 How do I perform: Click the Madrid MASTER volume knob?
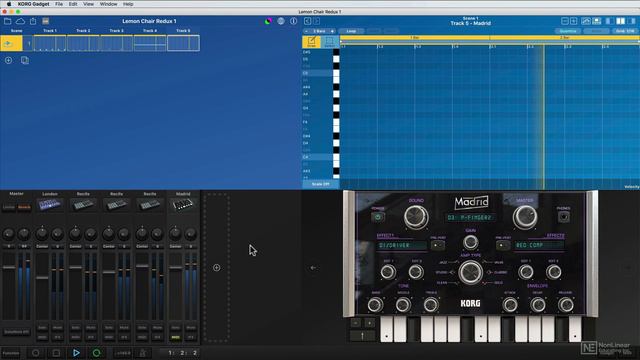[x=525, y=217]
